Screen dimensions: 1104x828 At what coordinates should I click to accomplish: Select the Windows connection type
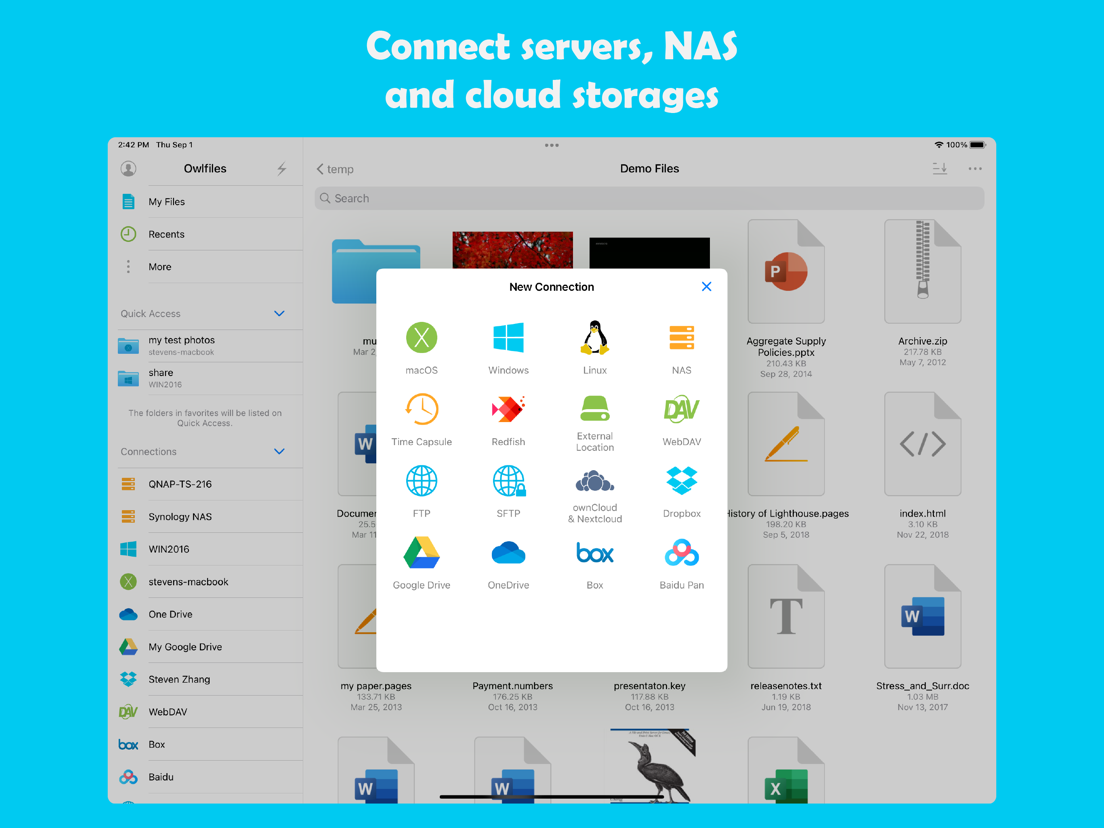pos(508,340)
